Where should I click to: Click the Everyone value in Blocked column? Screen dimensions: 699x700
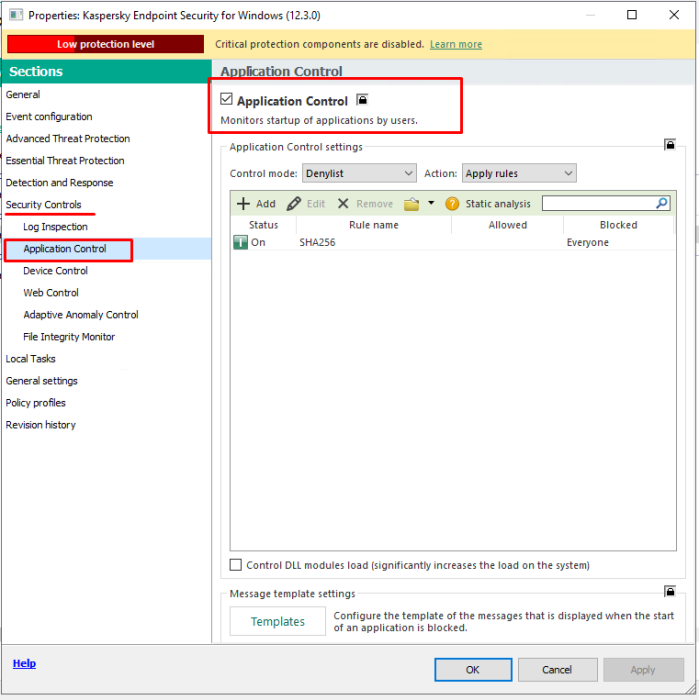pyautogui.click(x=587, y=242)
